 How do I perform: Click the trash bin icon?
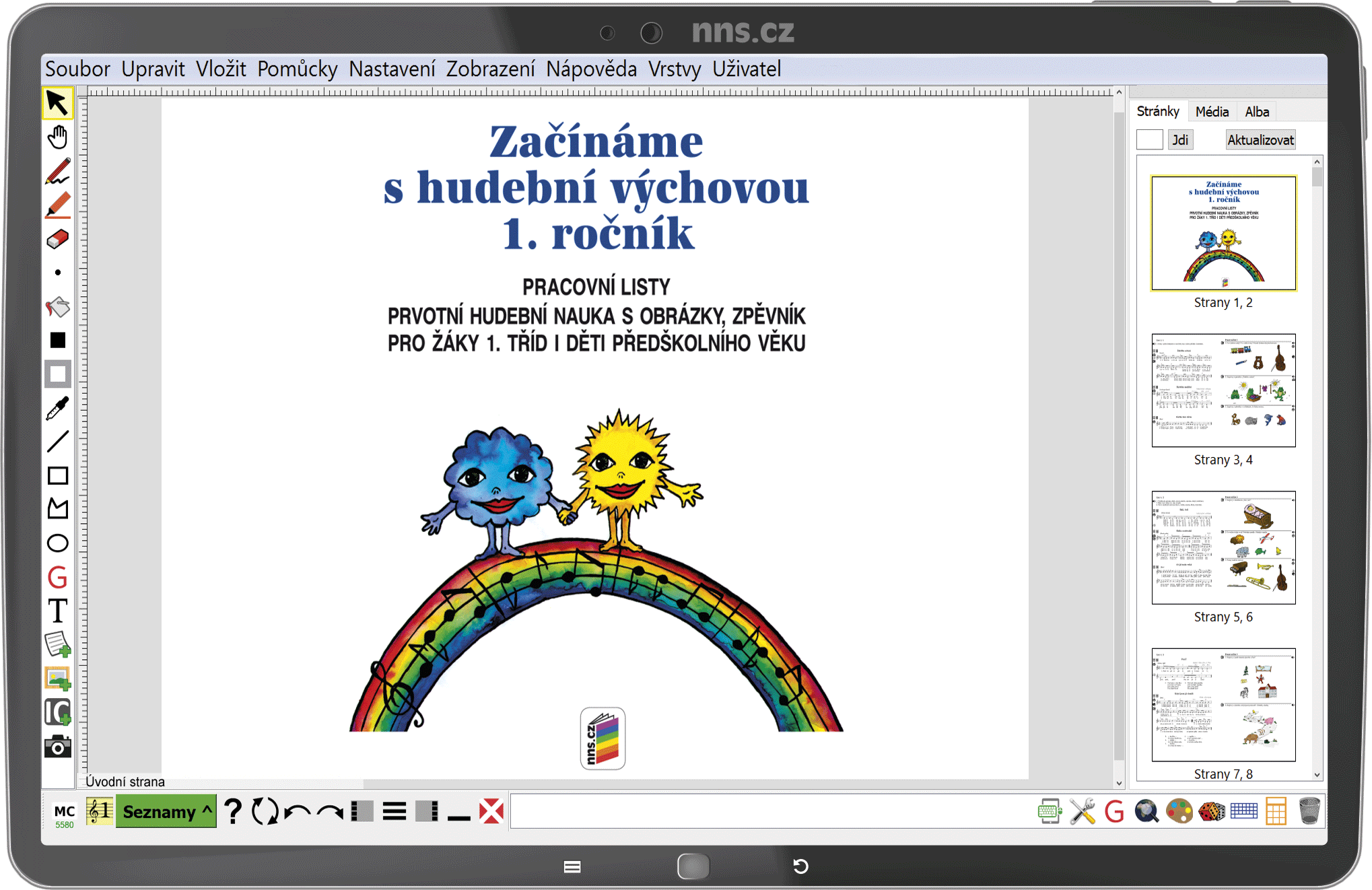point(1309,811)
